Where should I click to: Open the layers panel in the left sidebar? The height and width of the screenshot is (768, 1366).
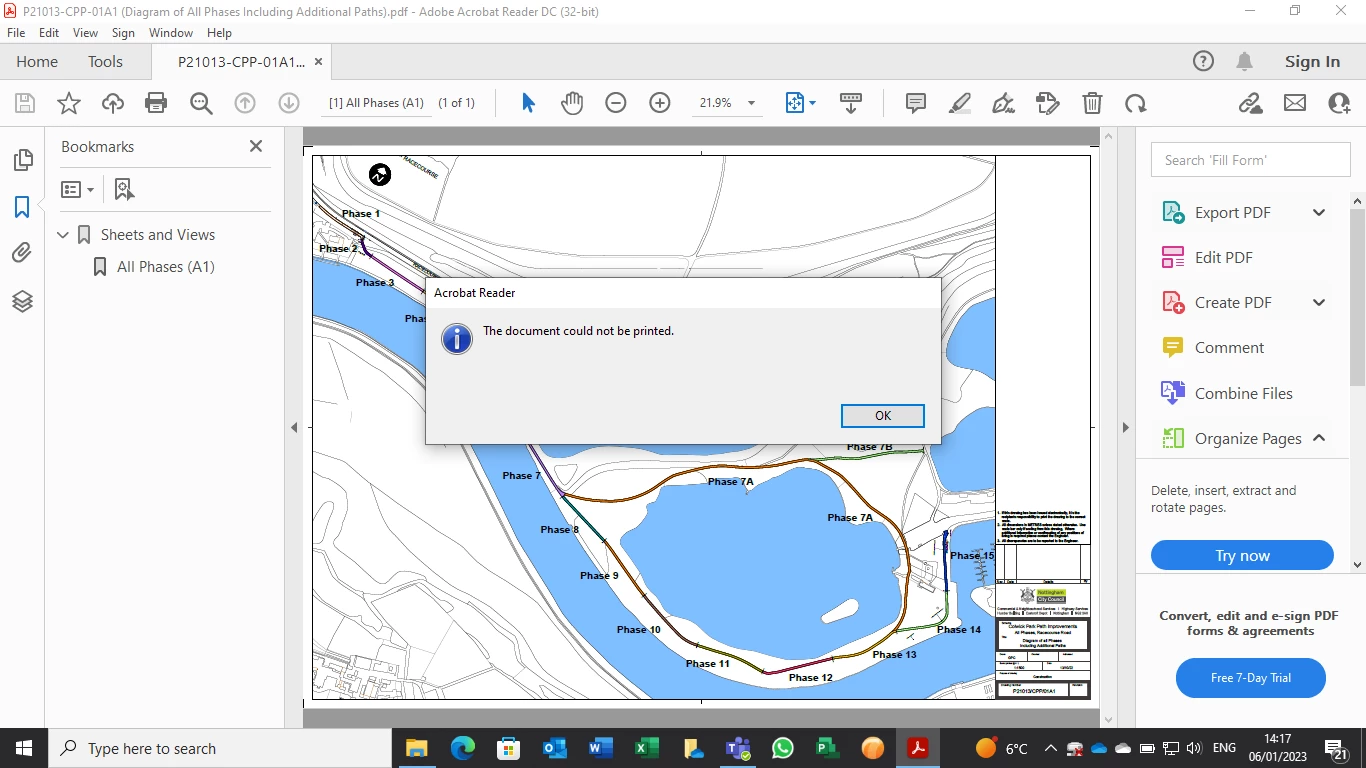pos(22,301)
